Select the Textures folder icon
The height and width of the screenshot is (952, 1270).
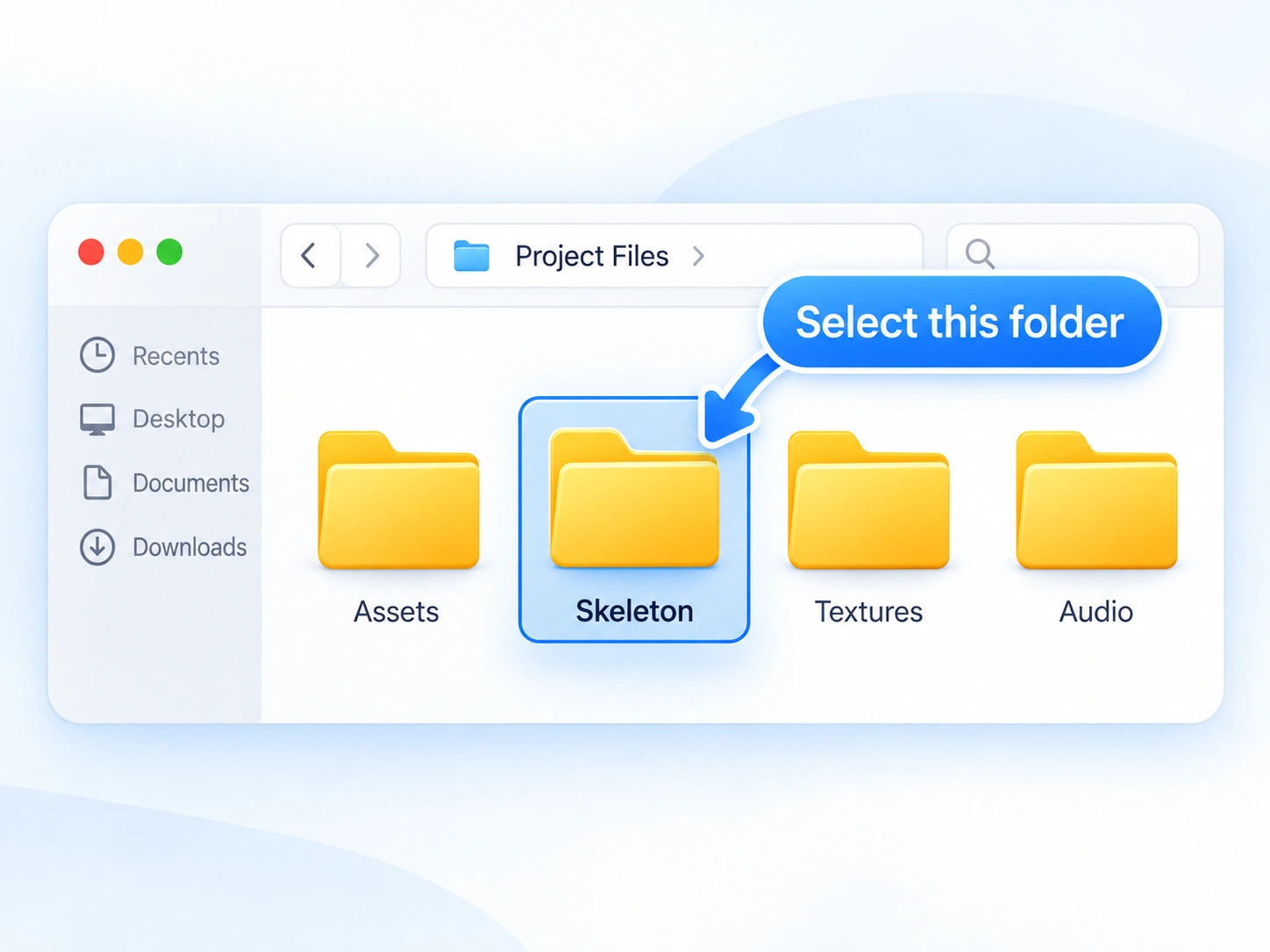coord(868,500)
